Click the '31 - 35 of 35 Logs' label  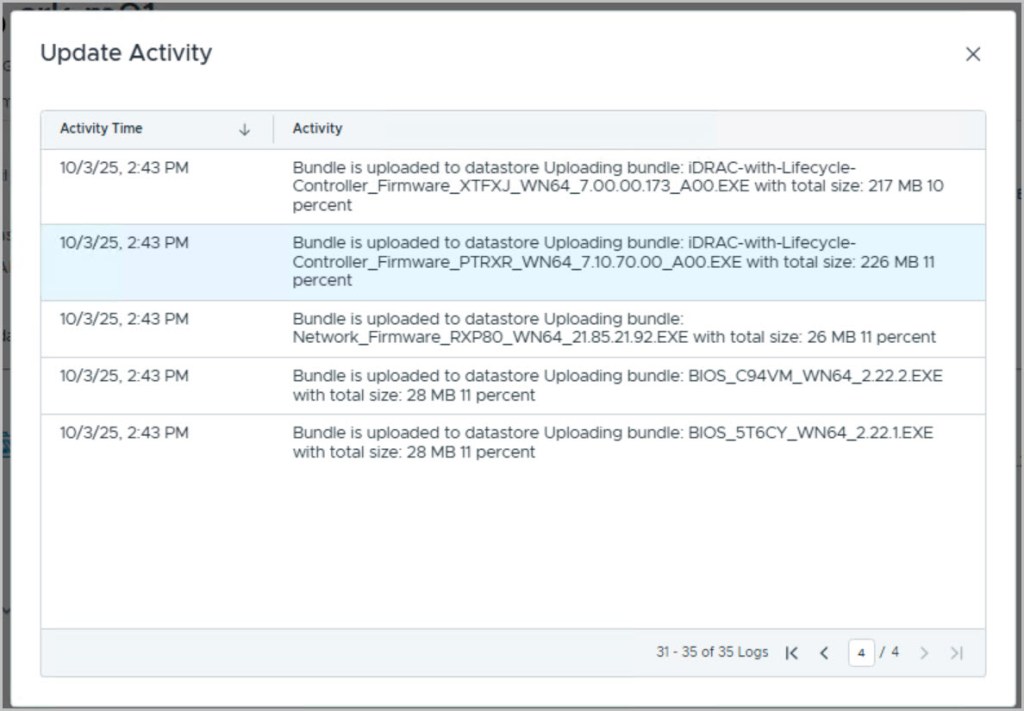click(712, 652)
